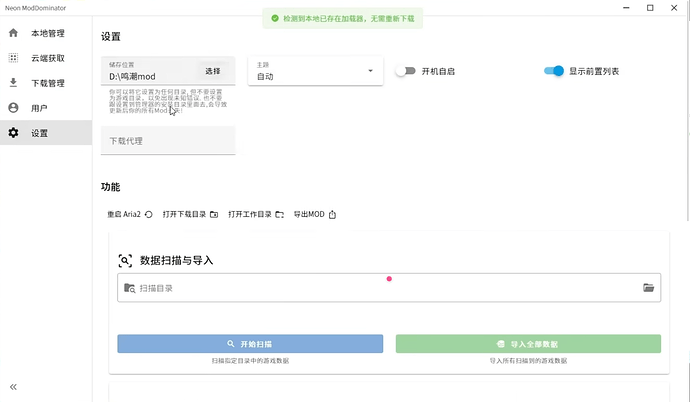Toggle the 开机自启 switch

405,71
